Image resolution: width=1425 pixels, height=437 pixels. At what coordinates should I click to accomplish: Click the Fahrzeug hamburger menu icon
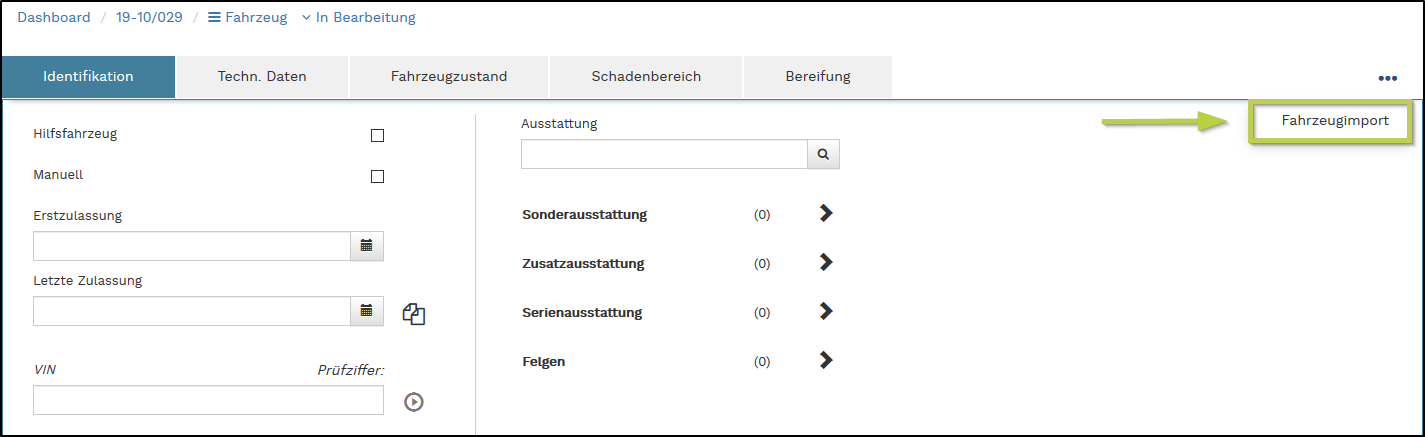(214, 18)
